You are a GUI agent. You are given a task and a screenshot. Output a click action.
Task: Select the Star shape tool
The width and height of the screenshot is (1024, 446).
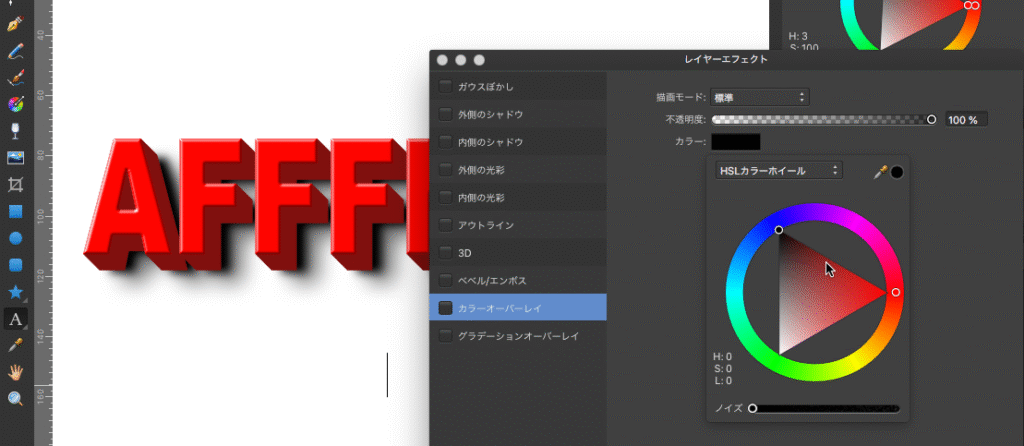tap(16, 292)
